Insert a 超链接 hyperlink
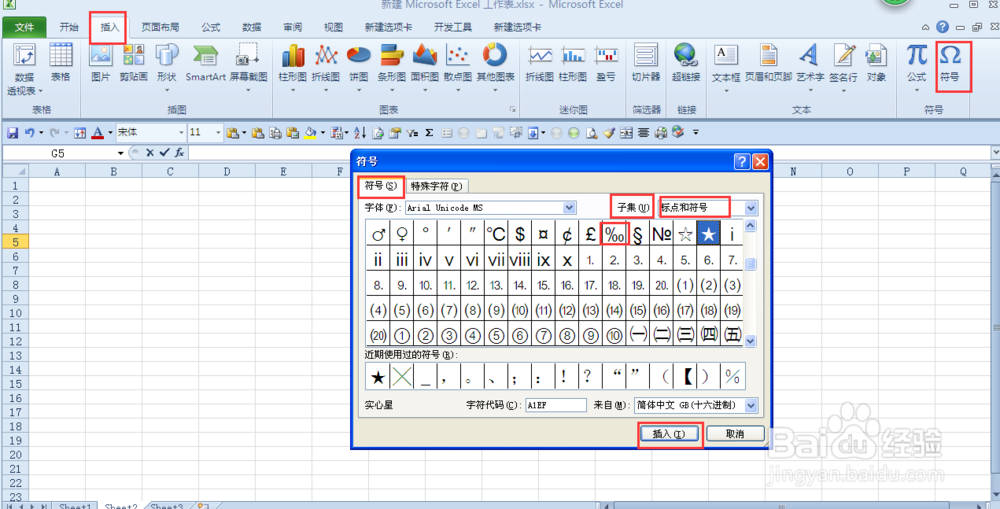The width and height of the screenshot is (1000, 509). point(686,64)
